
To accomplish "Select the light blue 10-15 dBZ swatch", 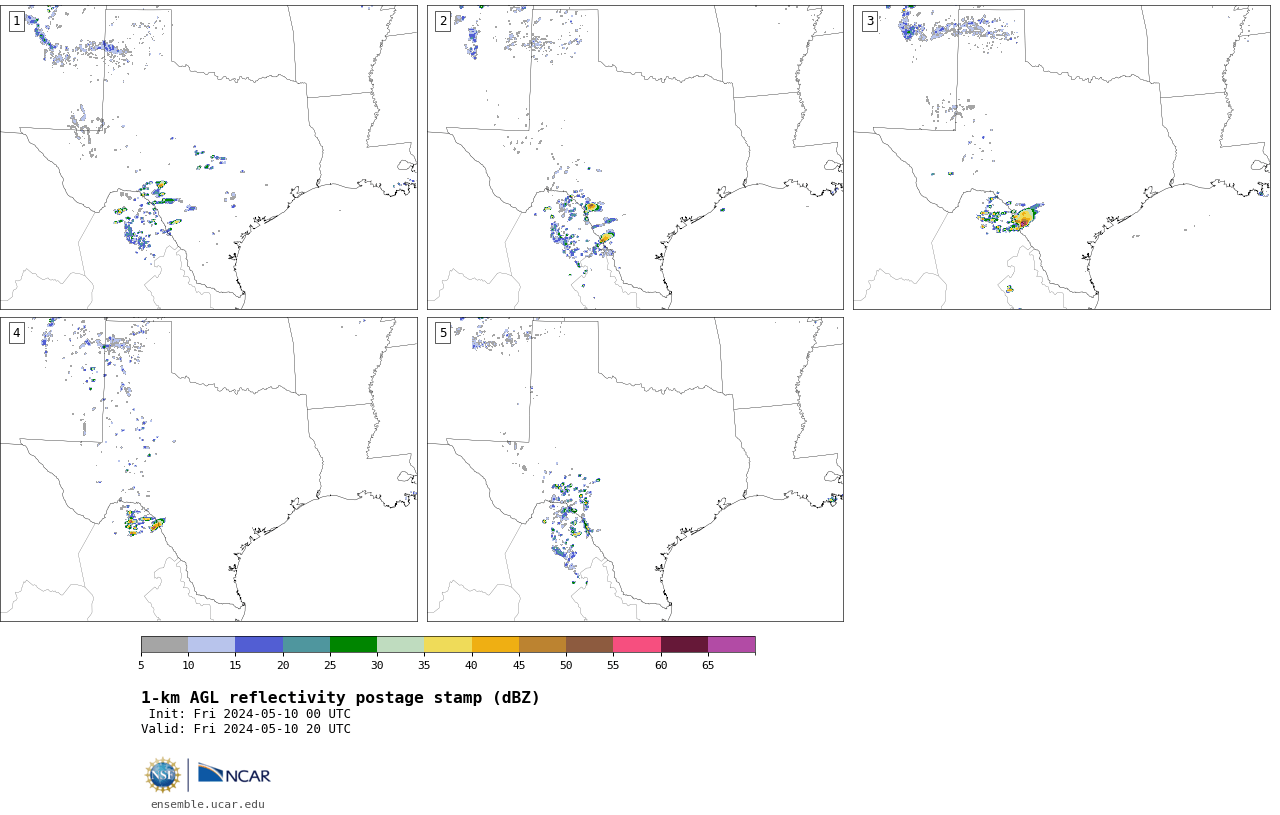I will coord(212,644).
